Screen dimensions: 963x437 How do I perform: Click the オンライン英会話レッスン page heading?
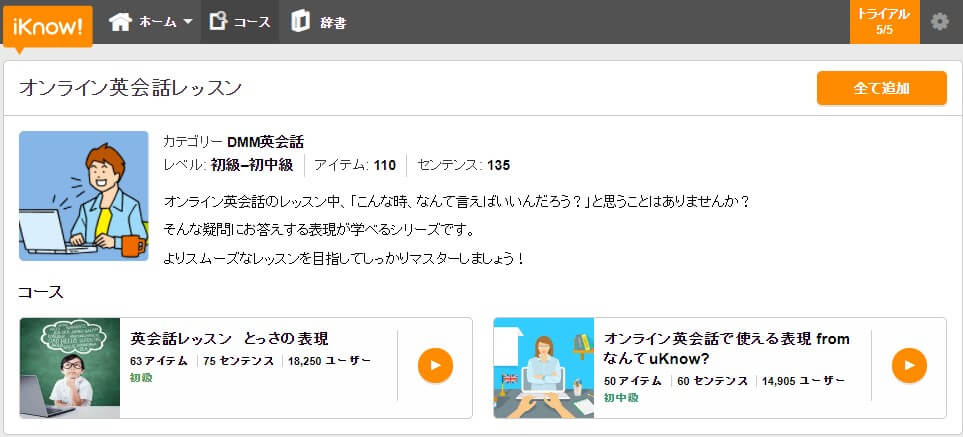pos(130,88)
